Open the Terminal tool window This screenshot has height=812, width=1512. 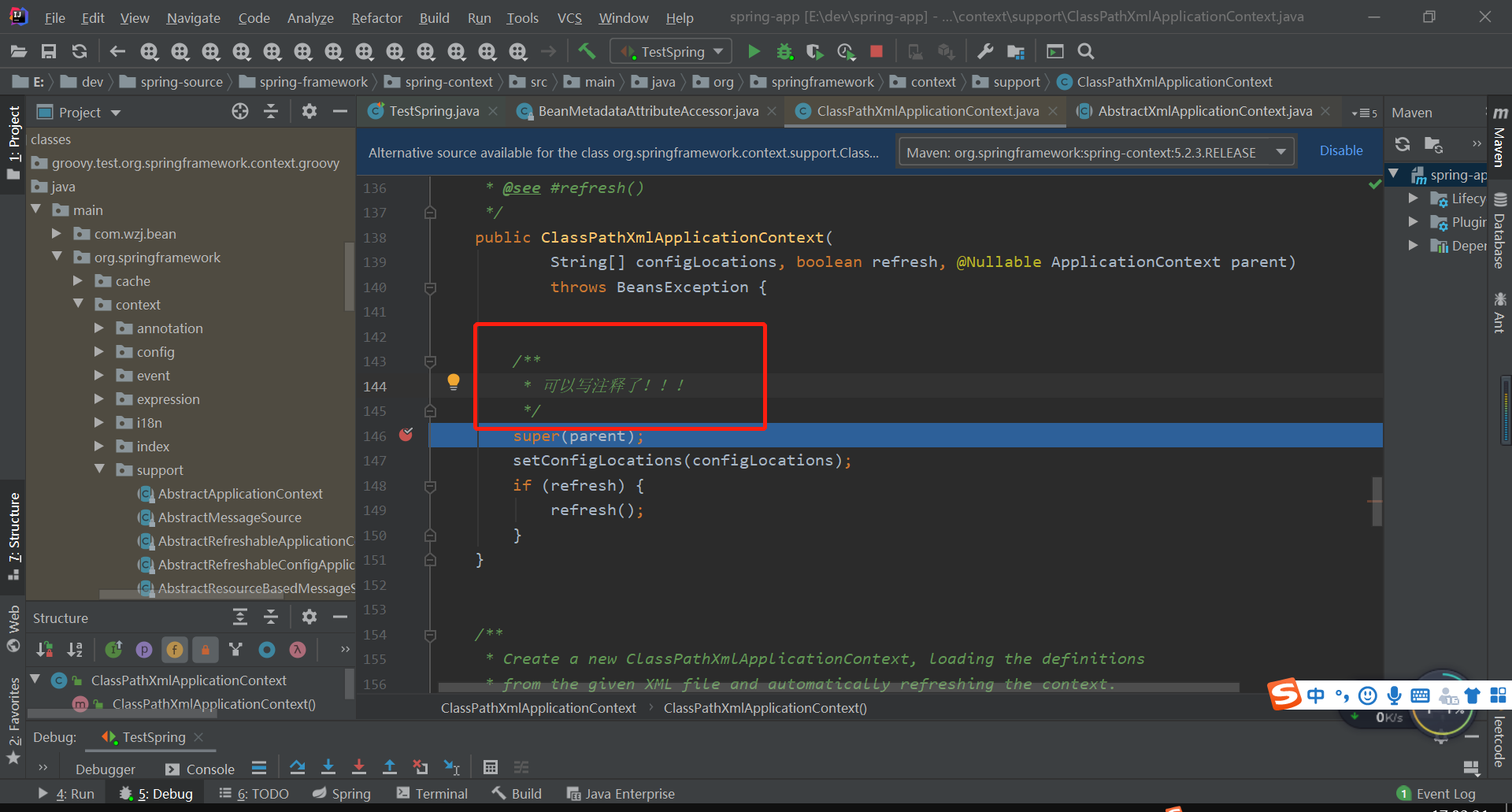[x=432, y=793]
